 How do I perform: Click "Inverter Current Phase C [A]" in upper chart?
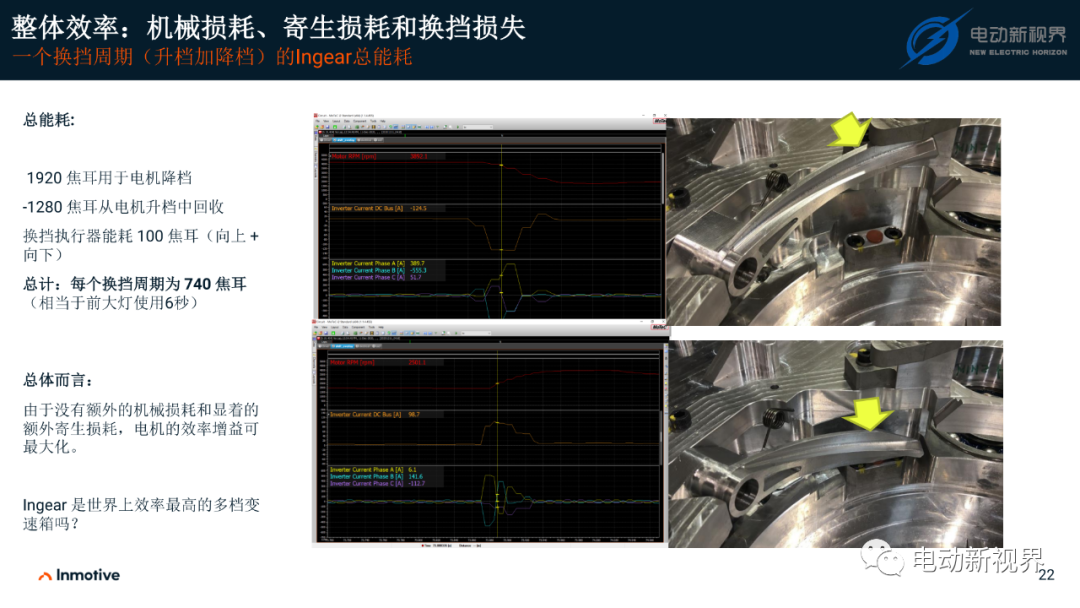(367, 277)
